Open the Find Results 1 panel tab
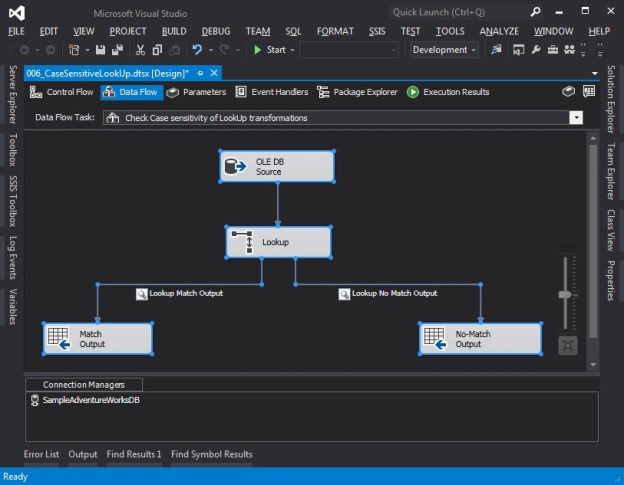The width and height of the screenshot is (624, 485). coord(134,454)
